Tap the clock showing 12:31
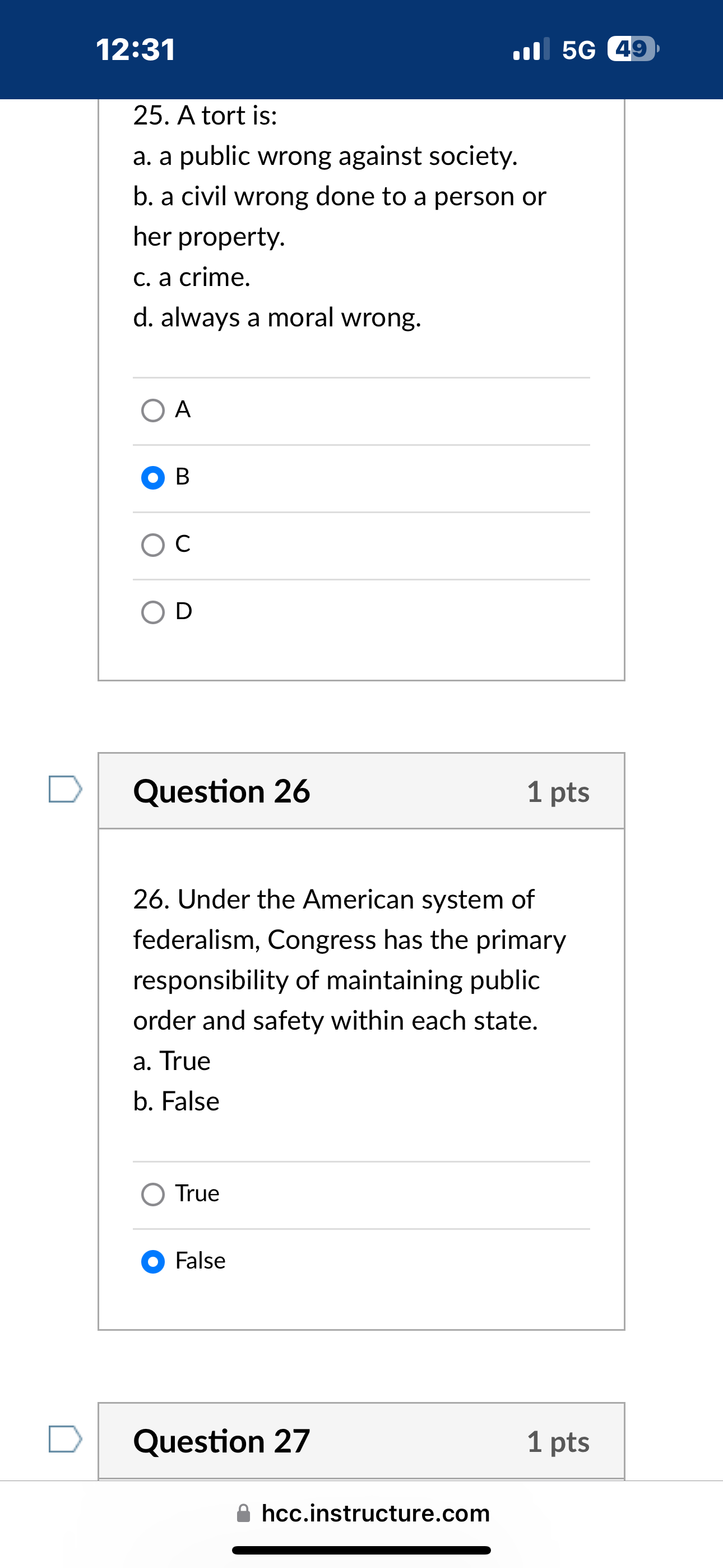Screen dimensions: 723x1568 point(133,50)
